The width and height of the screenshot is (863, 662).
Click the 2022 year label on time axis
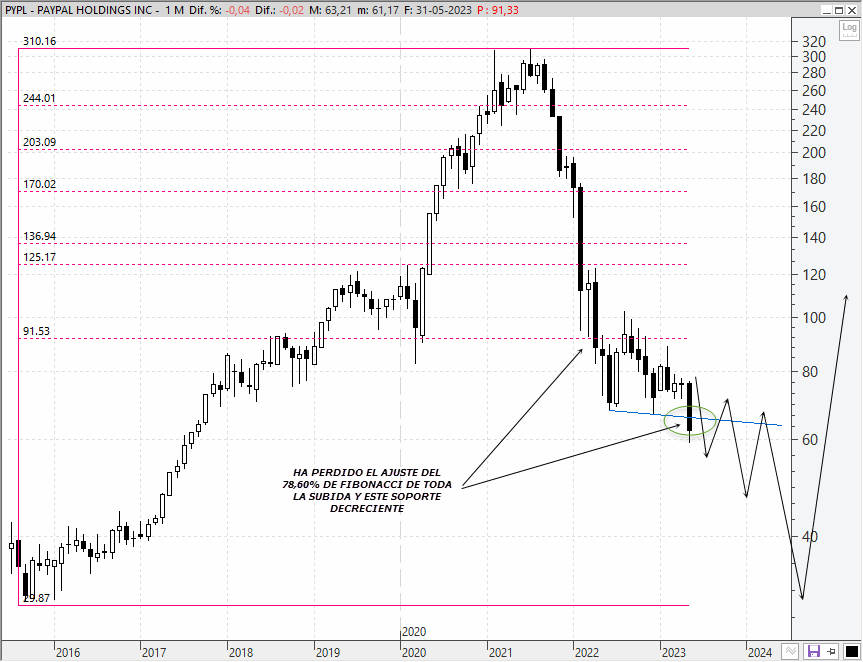click(x=587, y=653)
